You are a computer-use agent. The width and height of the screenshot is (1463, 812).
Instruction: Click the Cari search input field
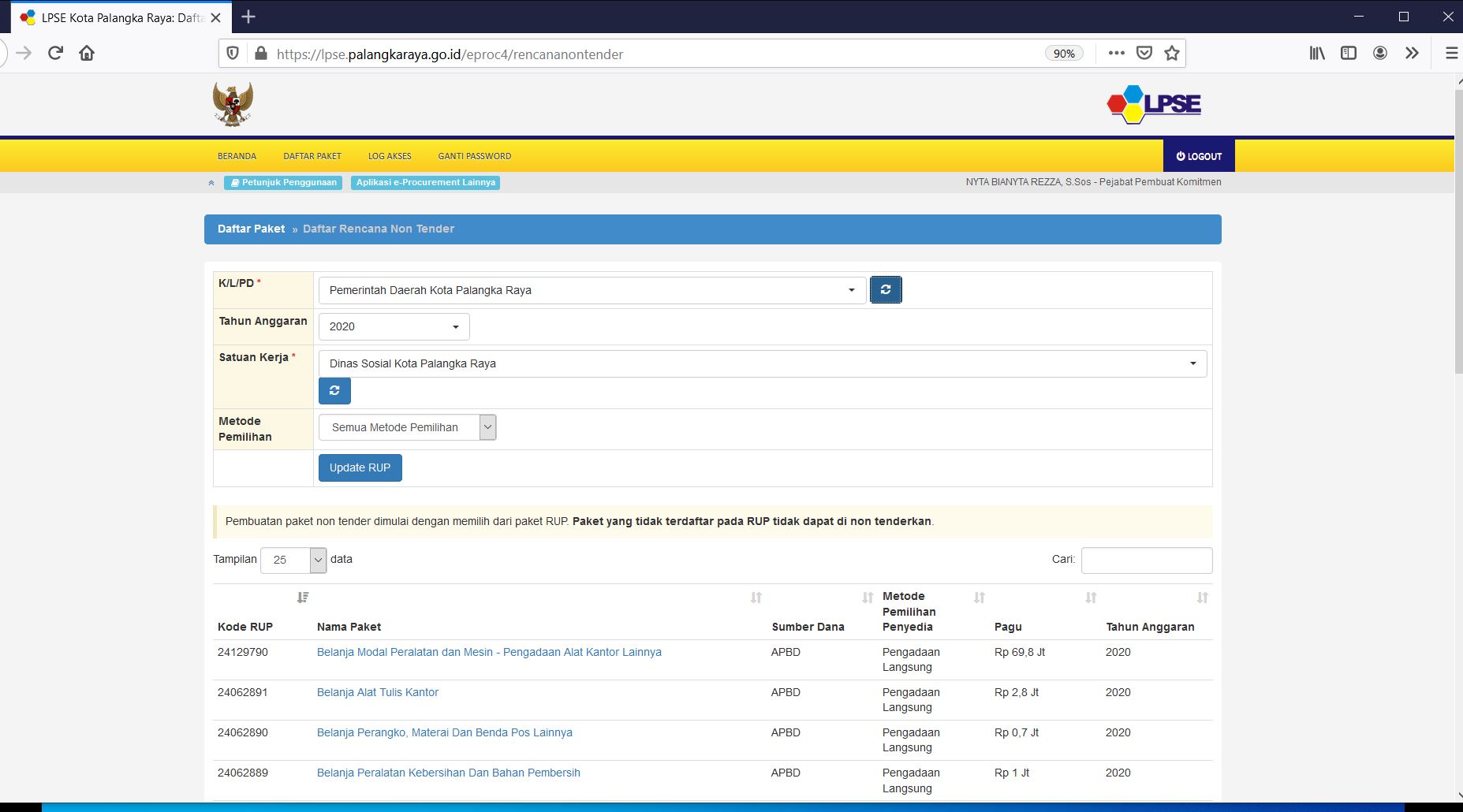tap(1146, 560)
